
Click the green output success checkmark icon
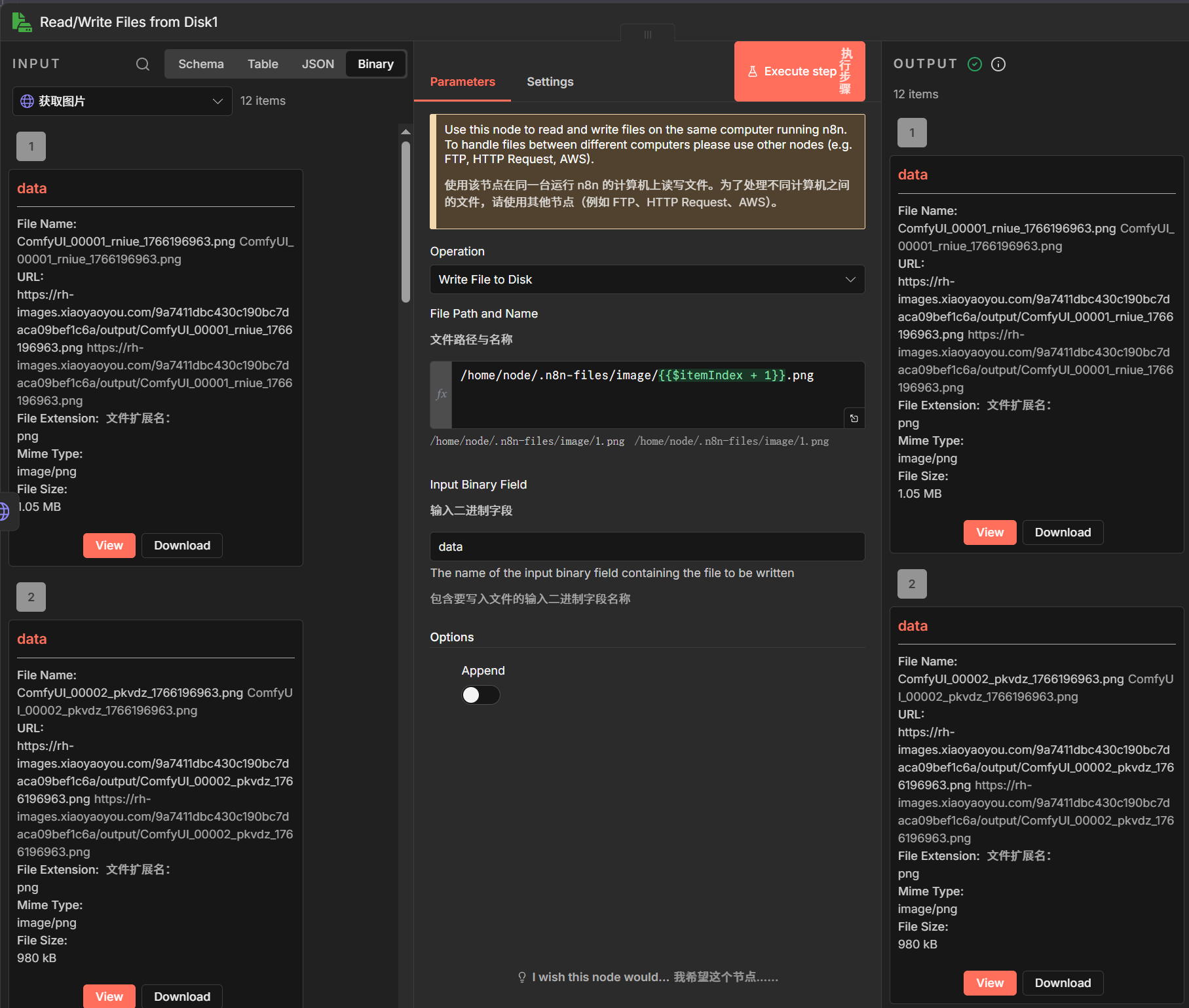974,64
